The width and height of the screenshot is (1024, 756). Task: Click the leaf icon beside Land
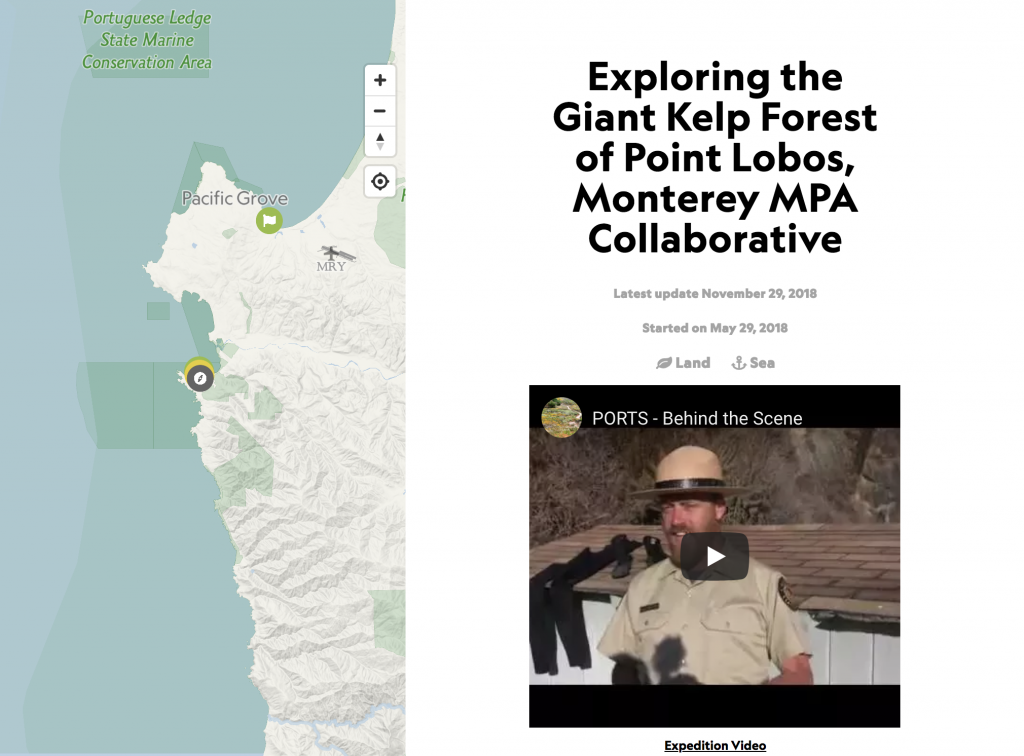click(x=663, y=363)
